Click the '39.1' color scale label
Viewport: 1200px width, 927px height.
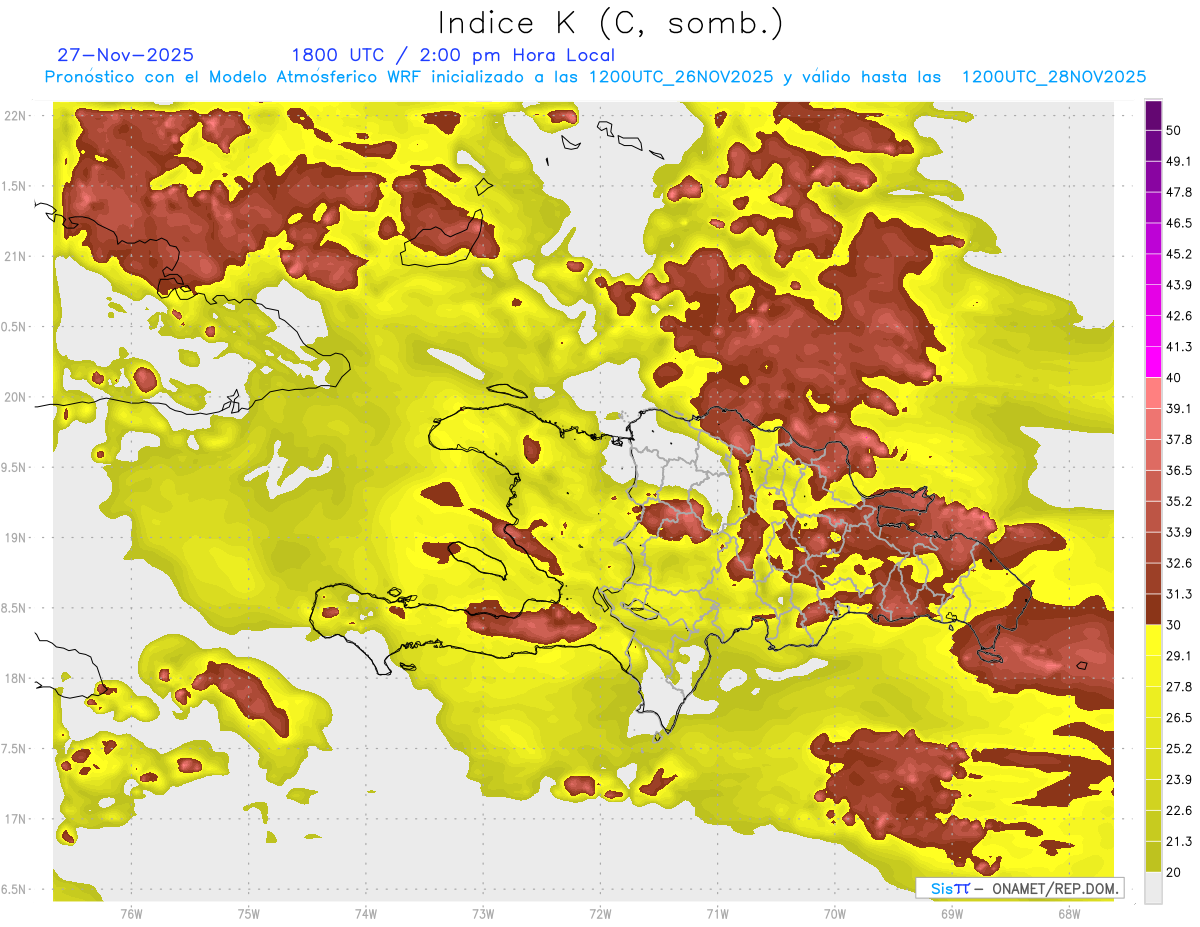(1179, 408)
